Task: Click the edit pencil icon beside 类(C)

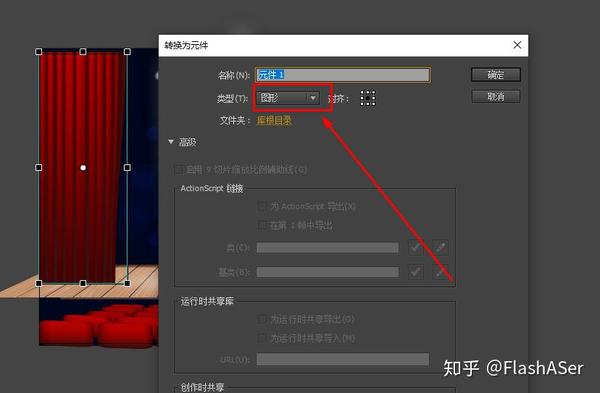Action: (440, 248)
